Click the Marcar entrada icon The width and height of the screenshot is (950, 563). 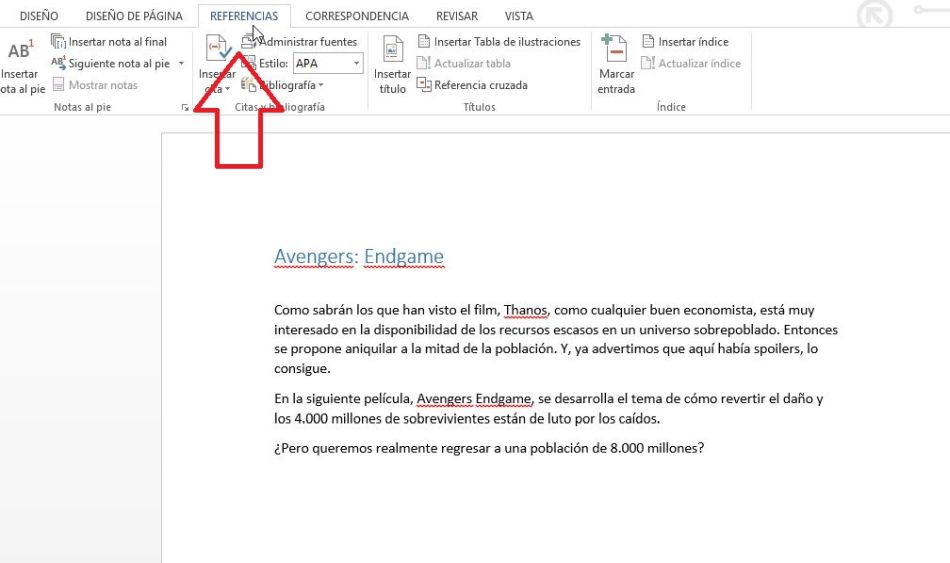pos(616,48)
